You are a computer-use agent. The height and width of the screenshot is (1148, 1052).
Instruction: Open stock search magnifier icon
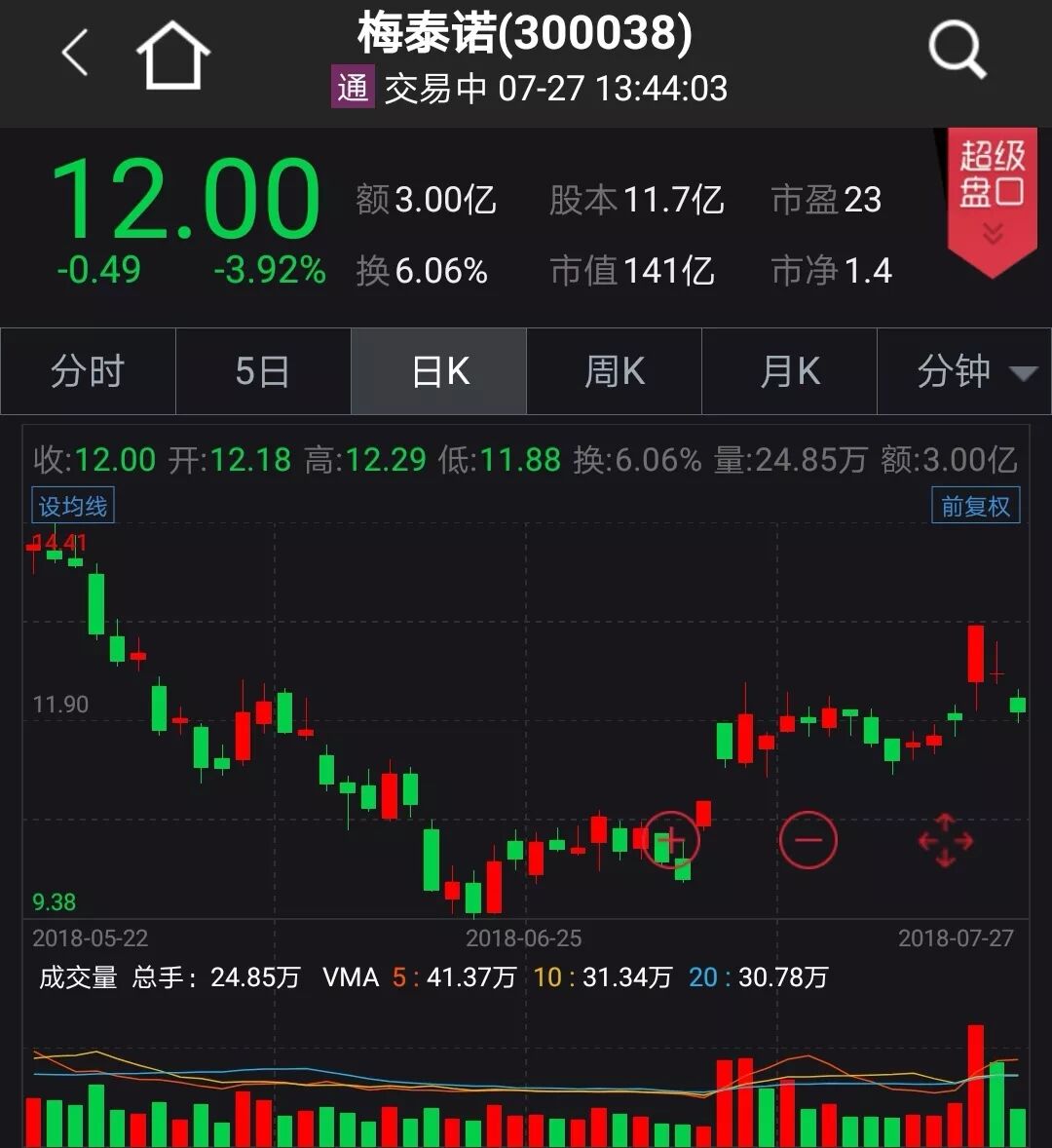957,50
